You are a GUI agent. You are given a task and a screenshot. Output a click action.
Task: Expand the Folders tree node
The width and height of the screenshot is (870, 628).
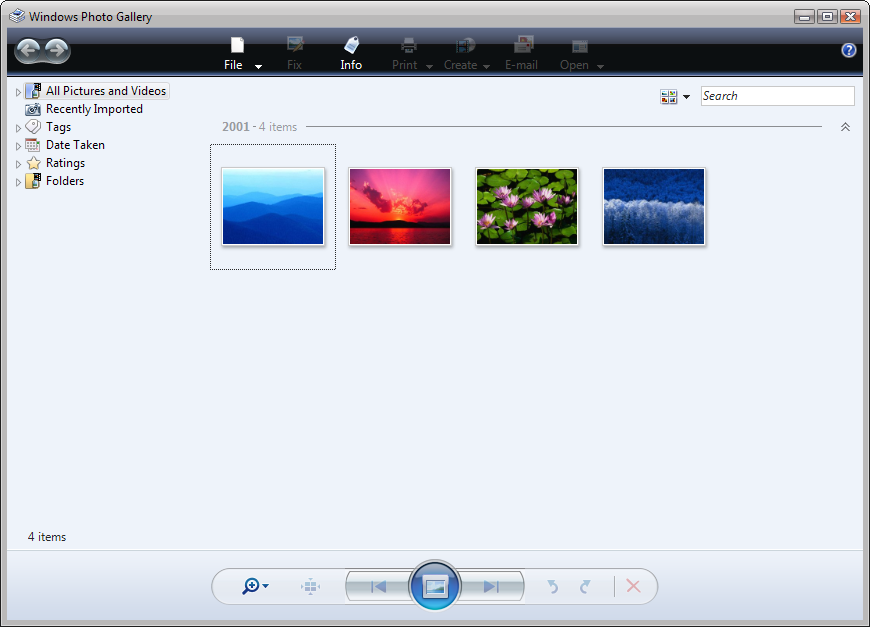pos(18,182)
